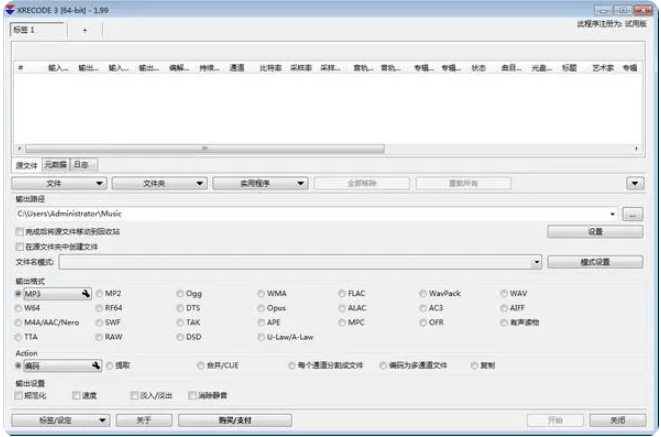Click the 关闭 close button at bottom

click(618, 420)
